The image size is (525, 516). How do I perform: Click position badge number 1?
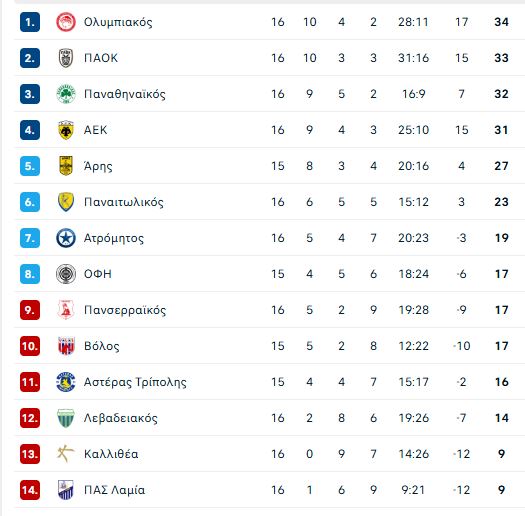pos(30,22)
